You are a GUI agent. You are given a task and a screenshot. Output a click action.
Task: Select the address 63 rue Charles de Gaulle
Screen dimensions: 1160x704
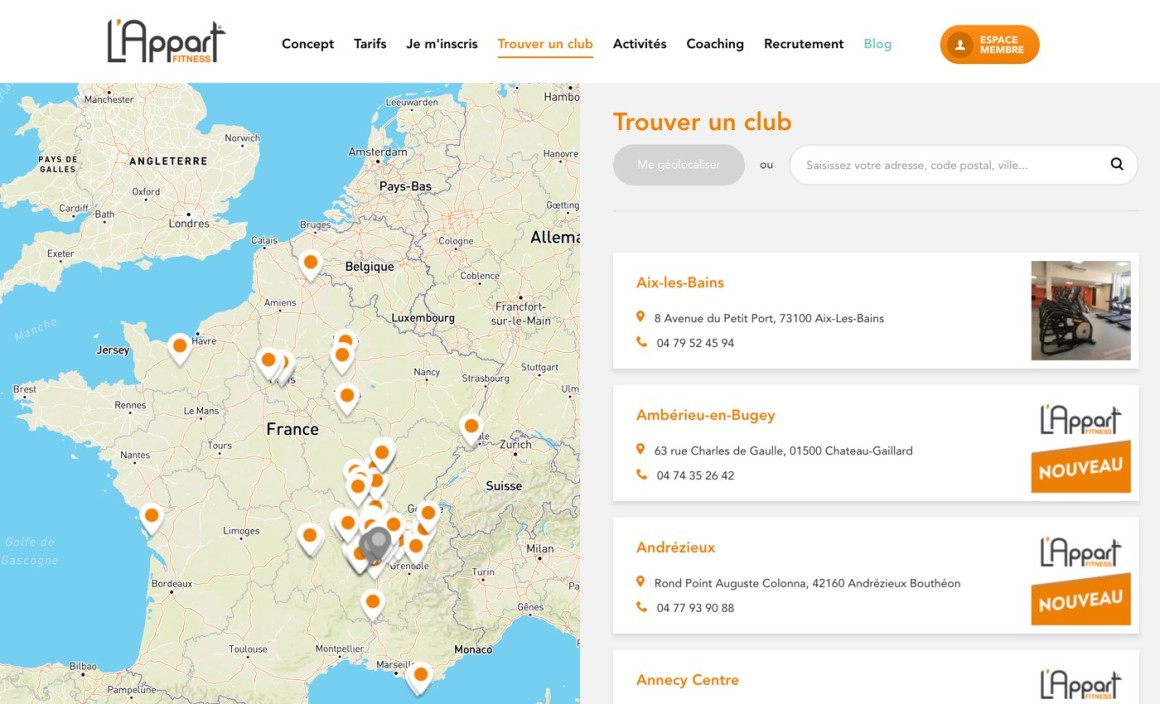click(x=783, y=451)
